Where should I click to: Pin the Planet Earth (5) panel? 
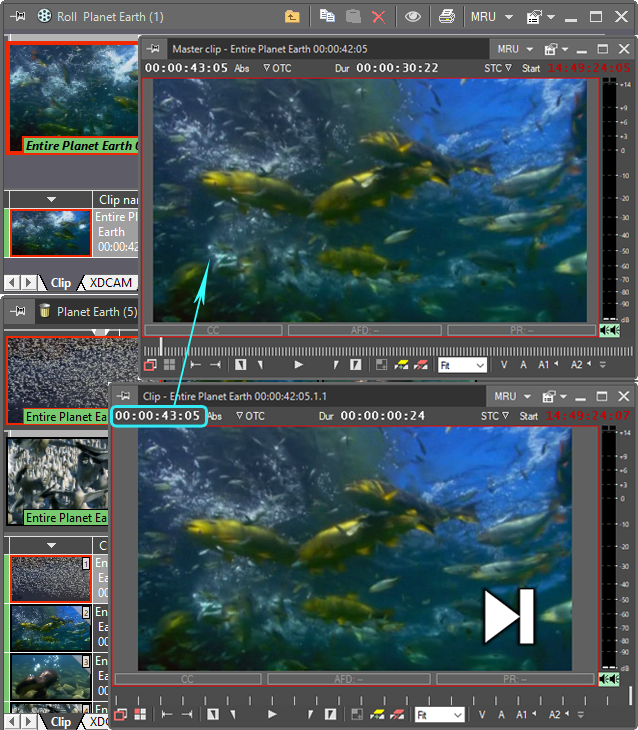[x=17, y=311]
